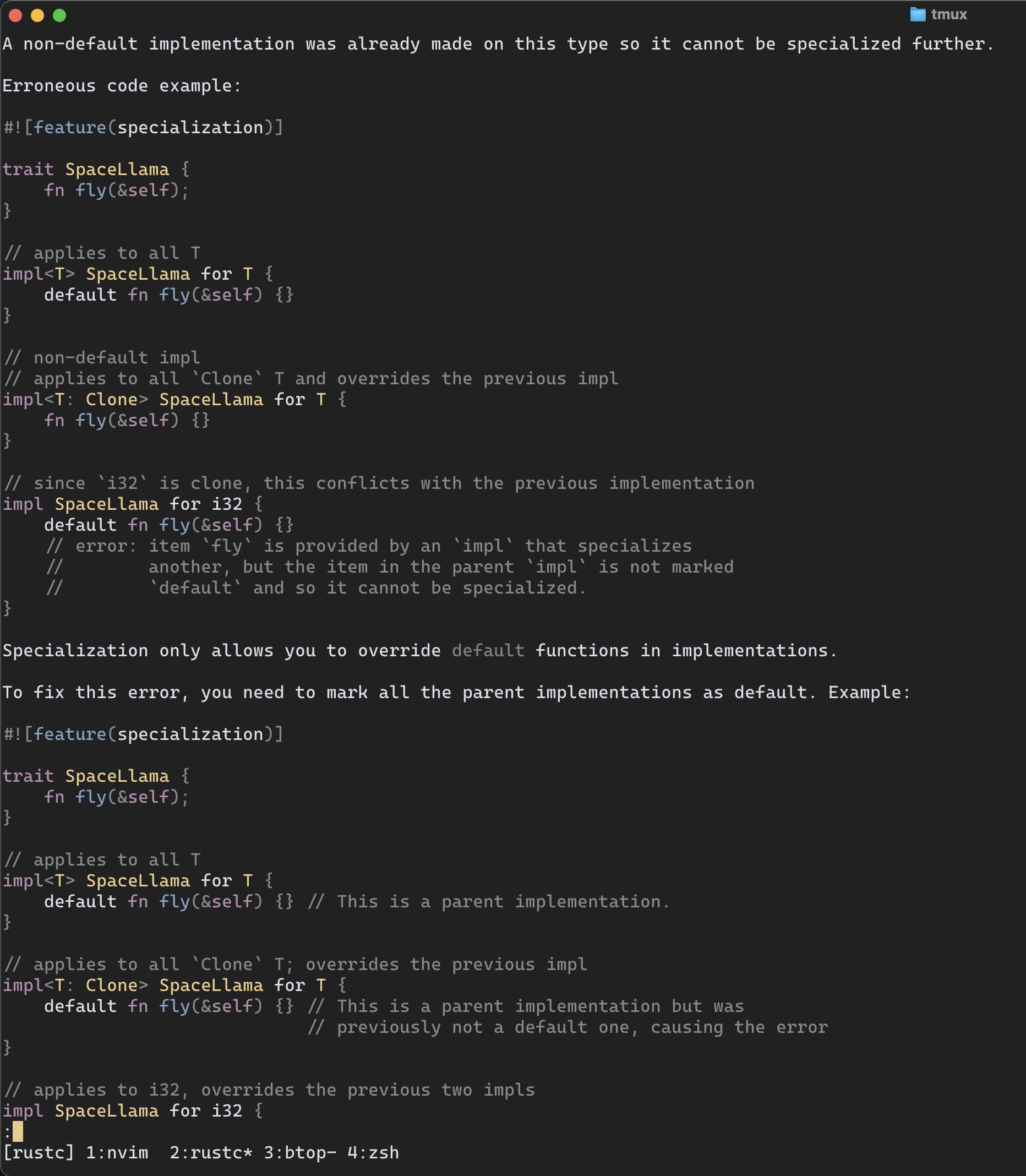Click the "// non-default impl" comment

click(102, 358)
